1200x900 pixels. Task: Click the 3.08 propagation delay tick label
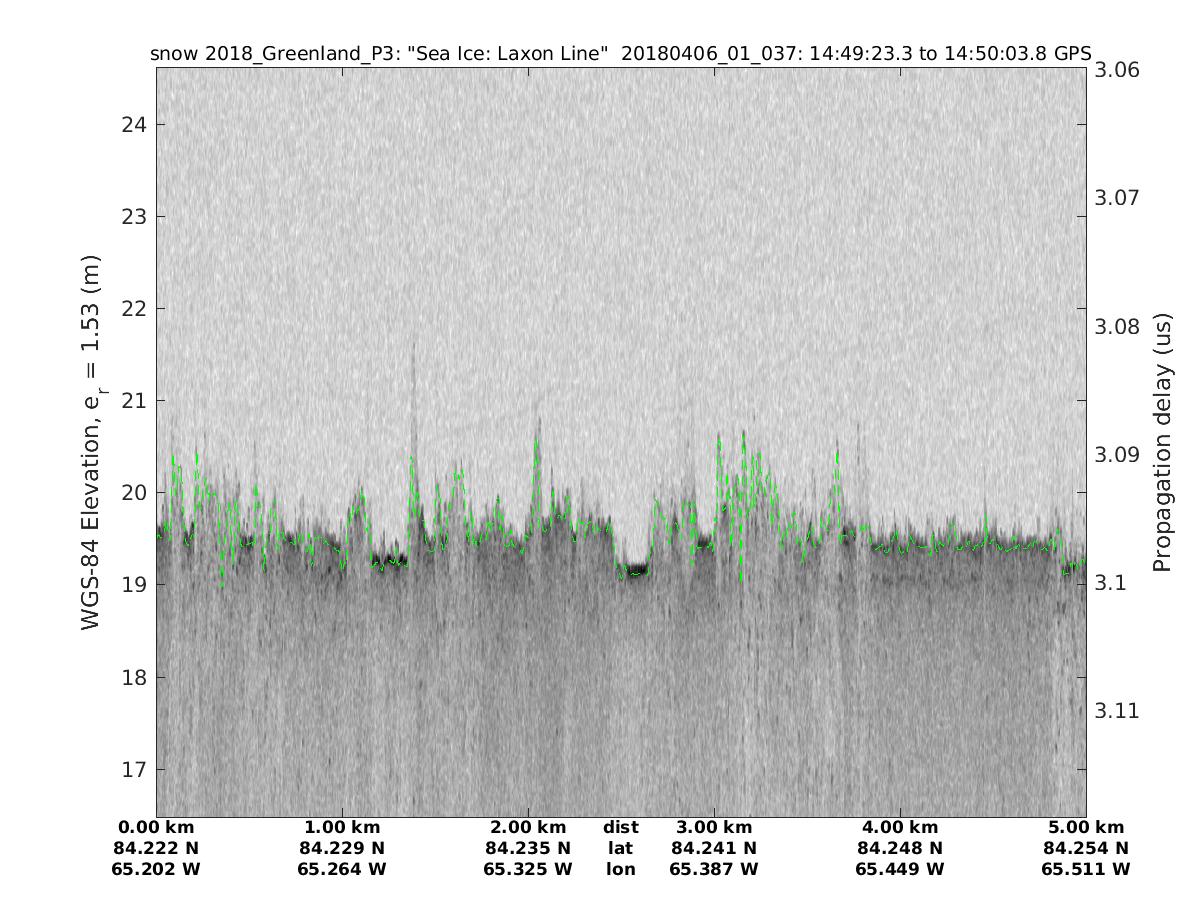1117,327
